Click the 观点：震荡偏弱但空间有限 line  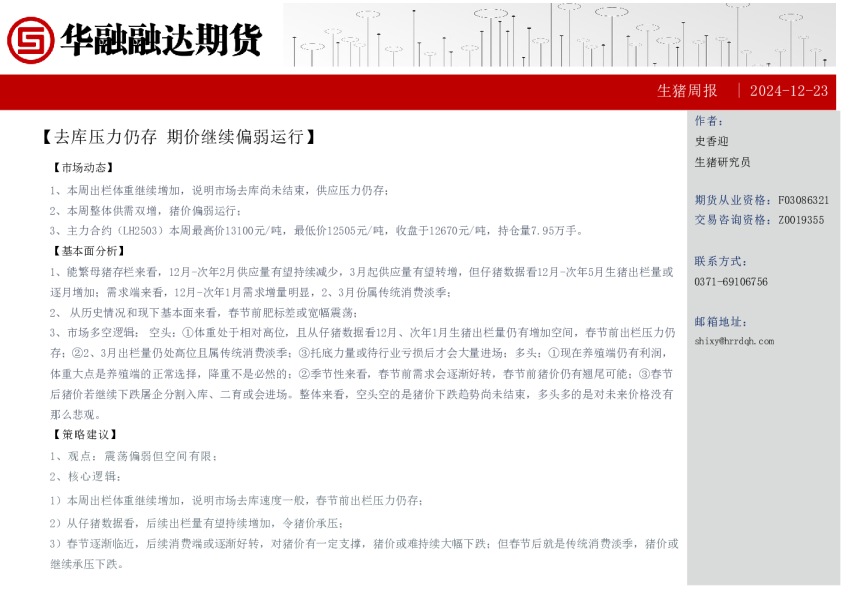point(132,456)
